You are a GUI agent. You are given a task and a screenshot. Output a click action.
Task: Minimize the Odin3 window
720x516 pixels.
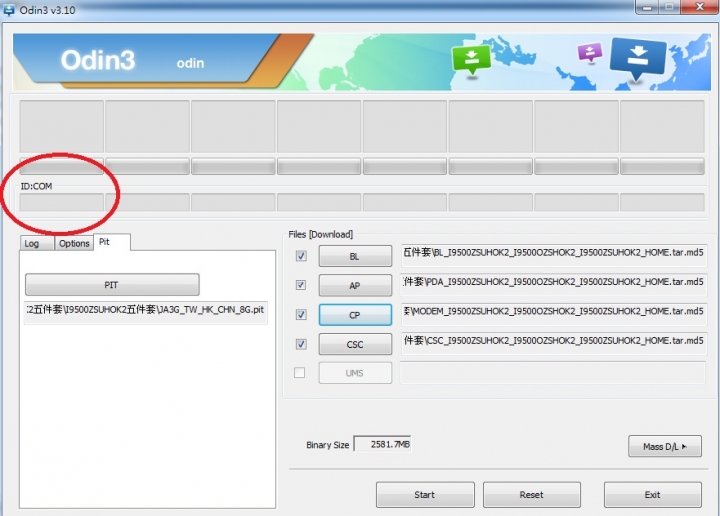tap(647, 7)
